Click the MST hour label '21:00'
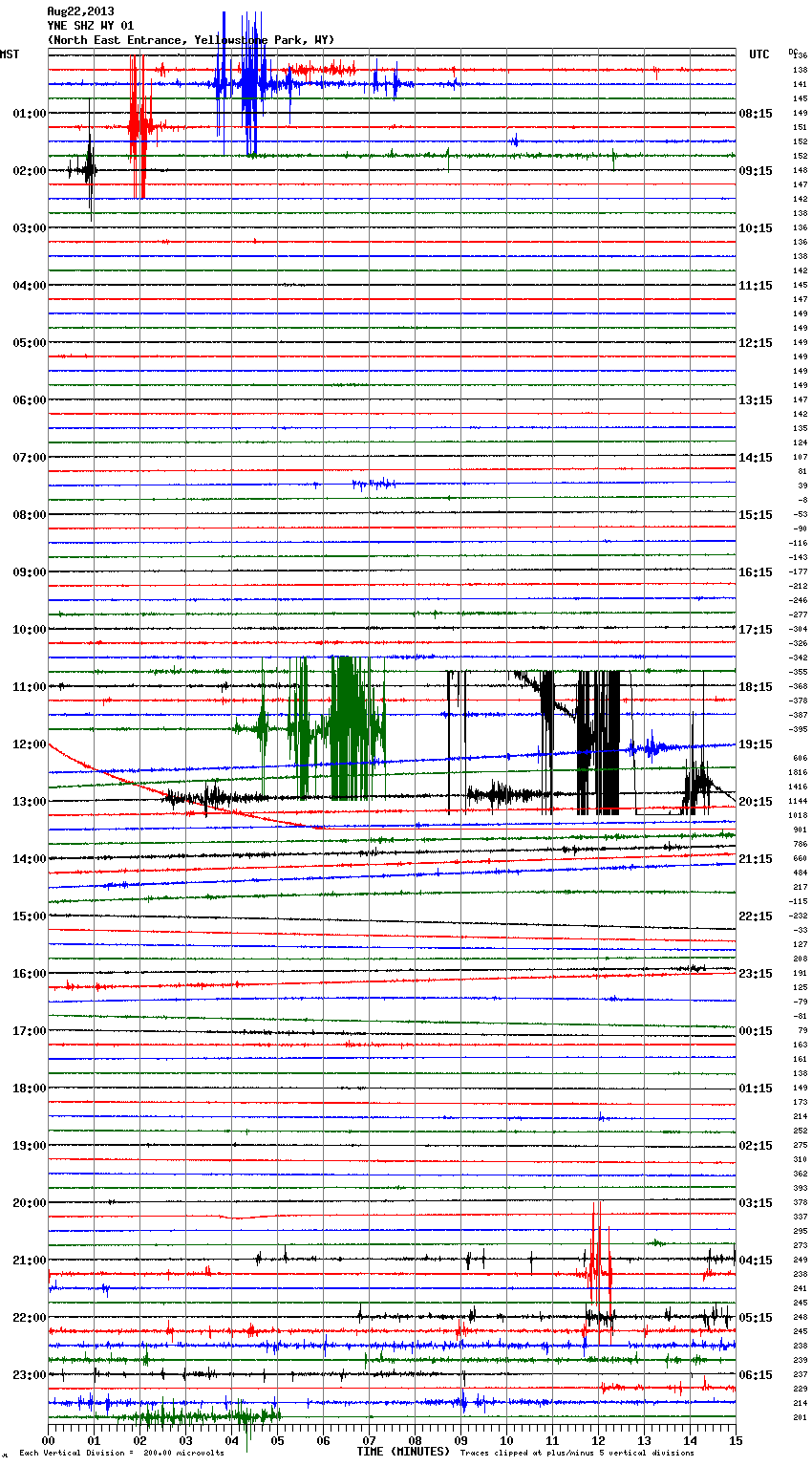The width and height of the screenshot is (812, 1466). [30, 1261]
